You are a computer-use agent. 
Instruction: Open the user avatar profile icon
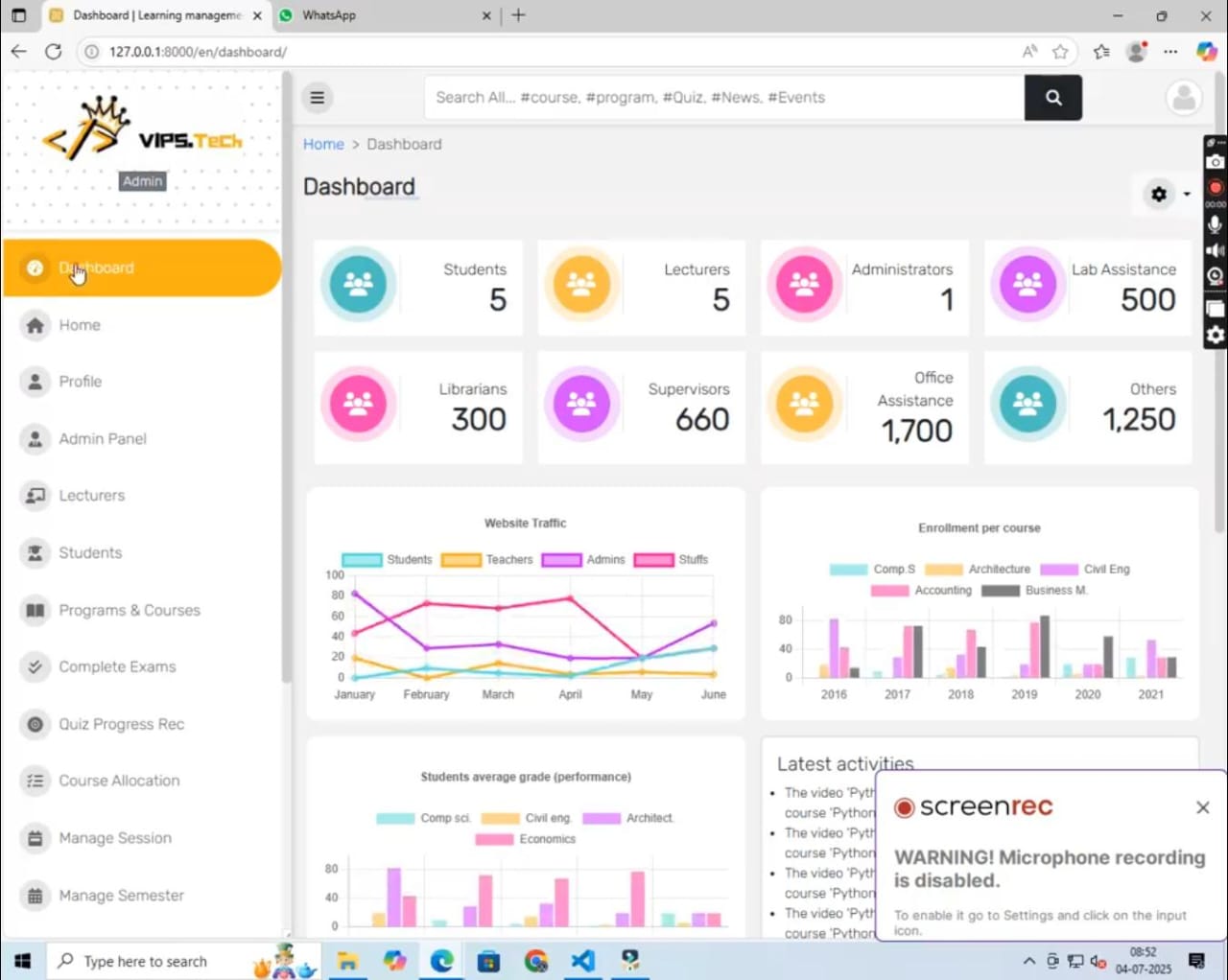click(x=1184, y=98)
